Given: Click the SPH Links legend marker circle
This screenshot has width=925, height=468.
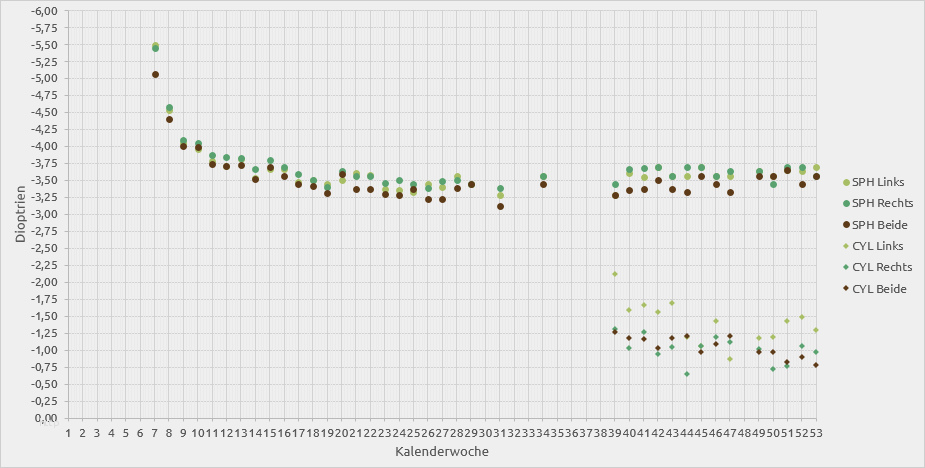Looking at the screenshot, I should pyautogui.click(x=847, y=182).
